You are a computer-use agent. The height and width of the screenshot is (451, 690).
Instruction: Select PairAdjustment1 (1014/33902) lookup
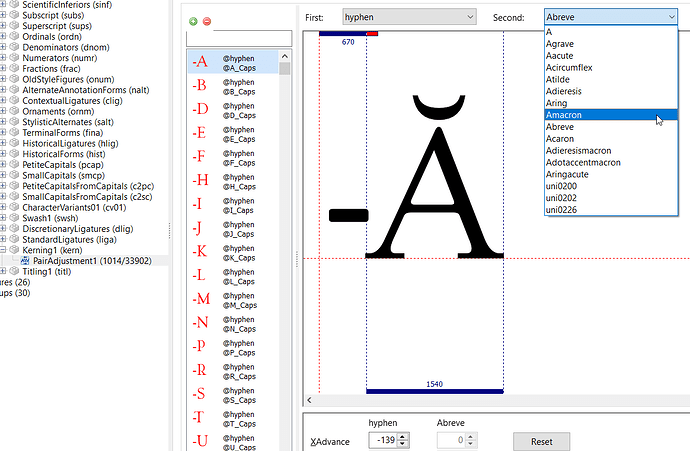tap(92, 260)
